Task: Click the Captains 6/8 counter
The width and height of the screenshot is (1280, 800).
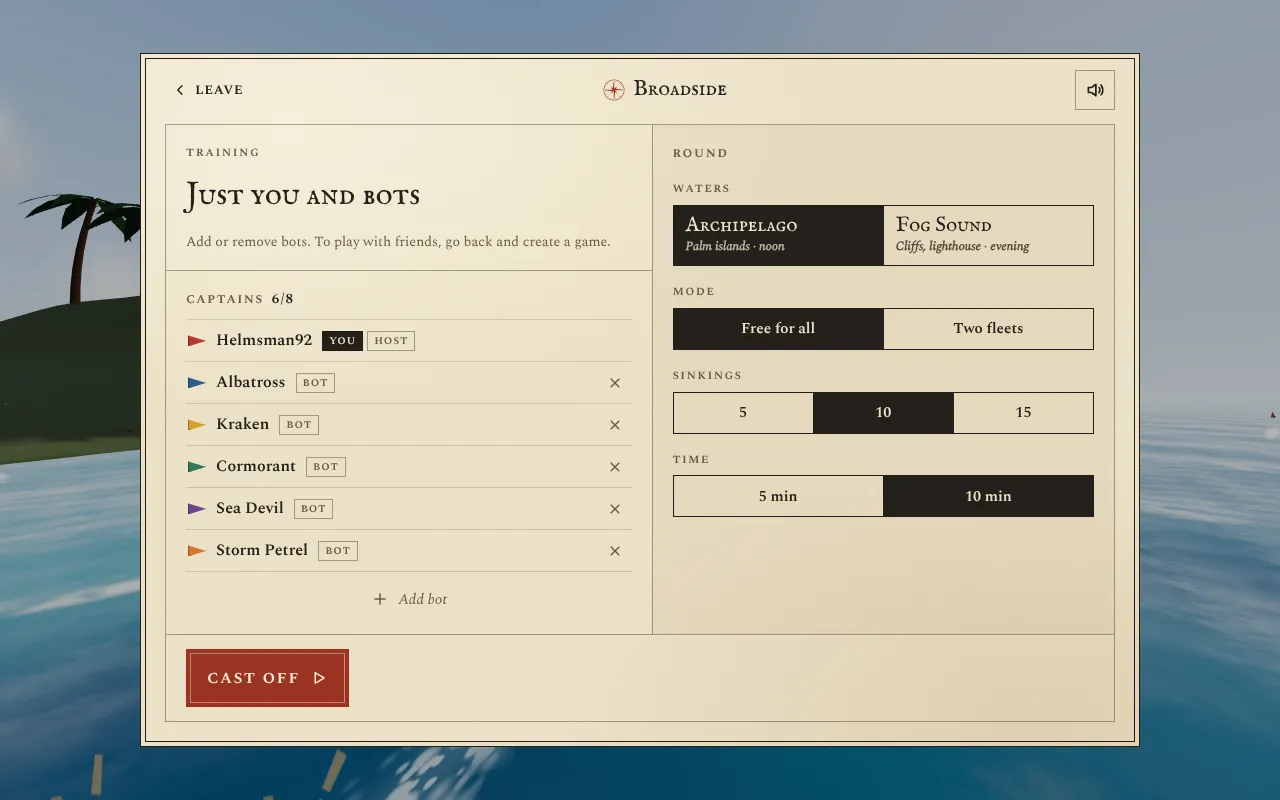Action: 240,299
